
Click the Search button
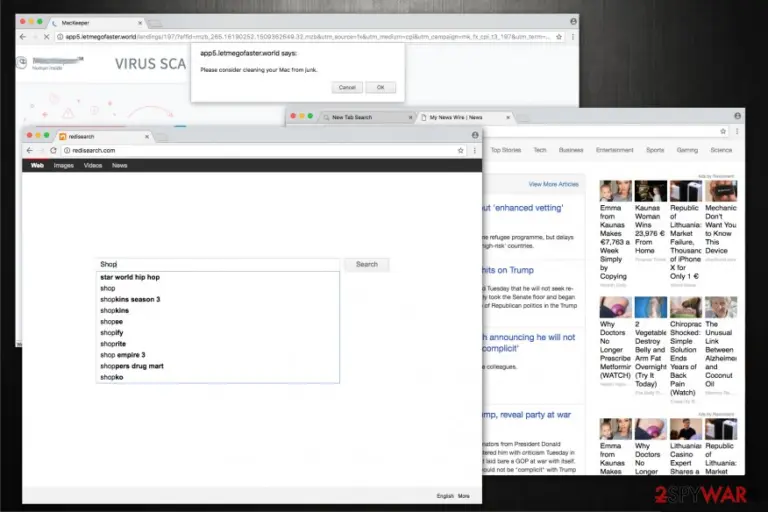pos(367,265)
